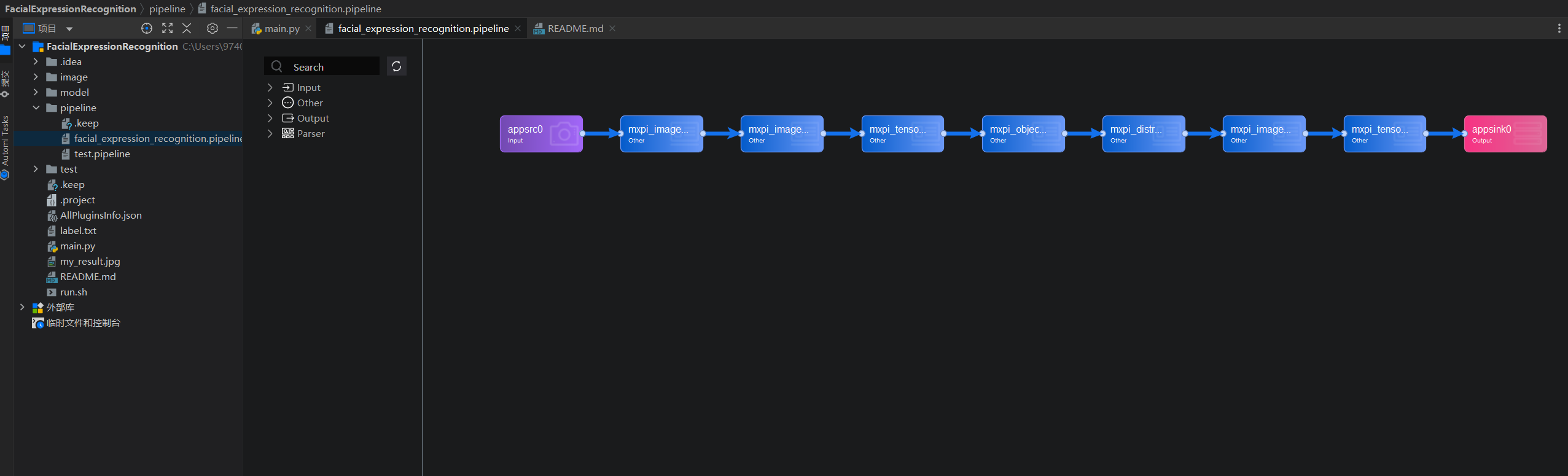The width and height of the screenshot is (1568, 476).
Task: Select run.sh file
Action: coord(73,292)
